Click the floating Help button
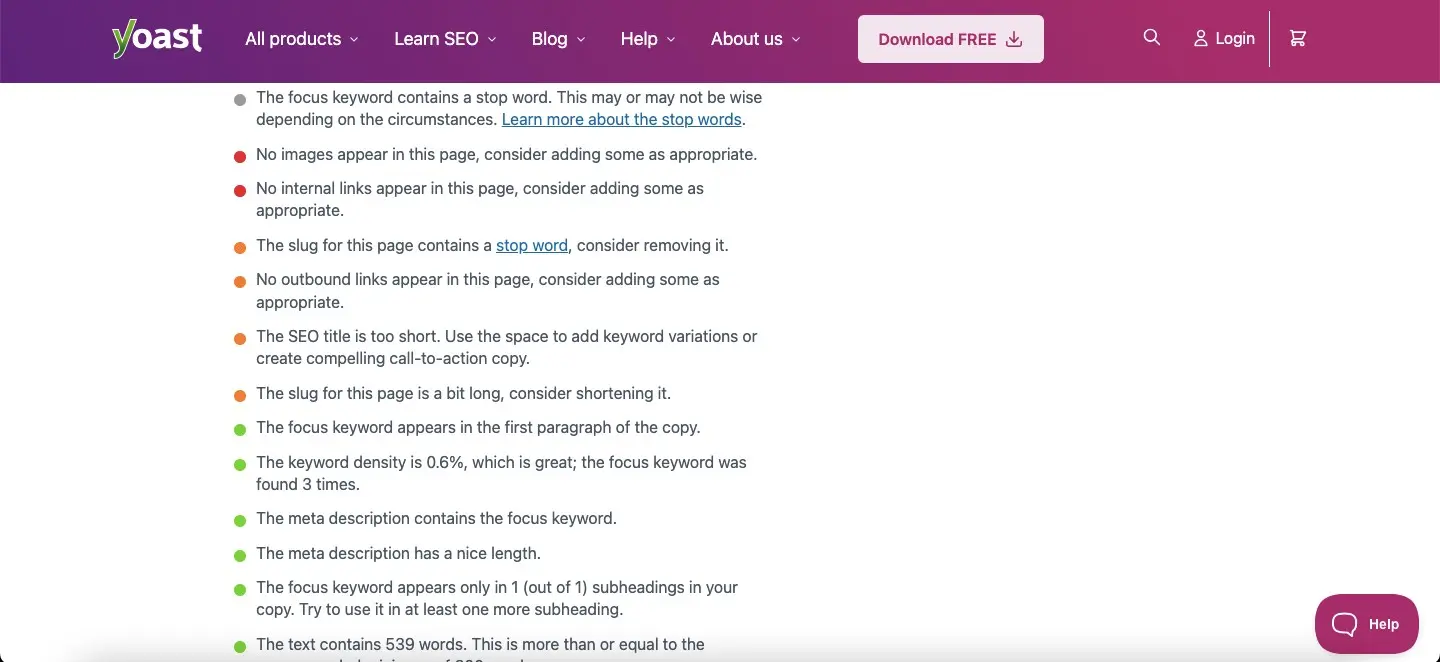This screenshot has width=1440, height=662. click(x=1367, y=624)
